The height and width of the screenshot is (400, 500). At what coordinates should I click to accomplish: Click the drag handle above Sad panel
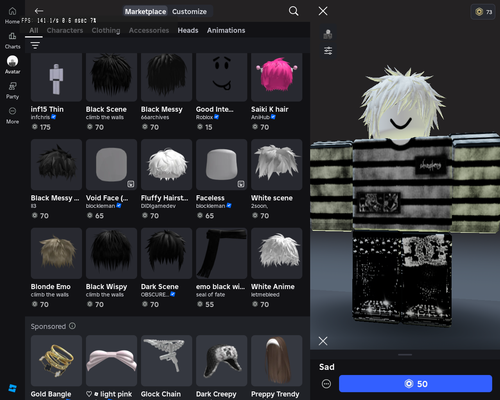point(405,355)
